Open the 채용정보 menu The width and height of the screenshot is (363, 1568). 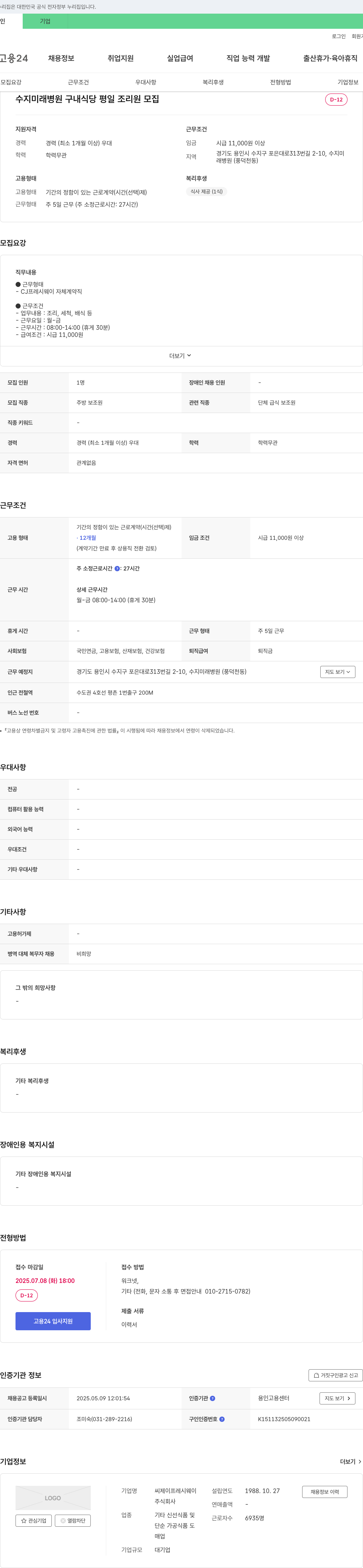[61, 58]
